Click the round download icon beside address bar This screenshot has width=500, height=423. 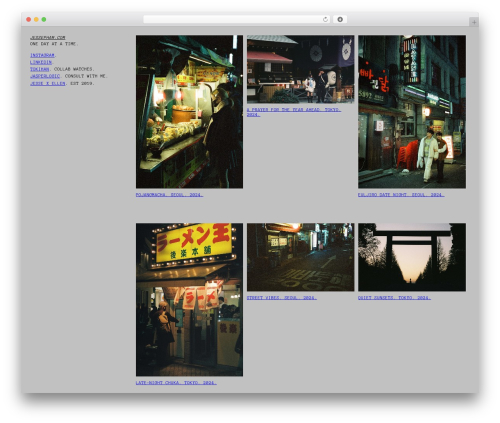pos(340,19)
